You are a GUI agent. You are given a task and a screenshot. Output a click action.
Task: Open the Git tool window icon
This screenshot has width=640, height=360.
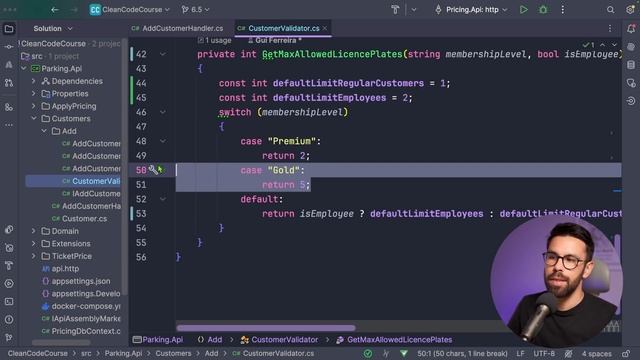pos(9,338)
